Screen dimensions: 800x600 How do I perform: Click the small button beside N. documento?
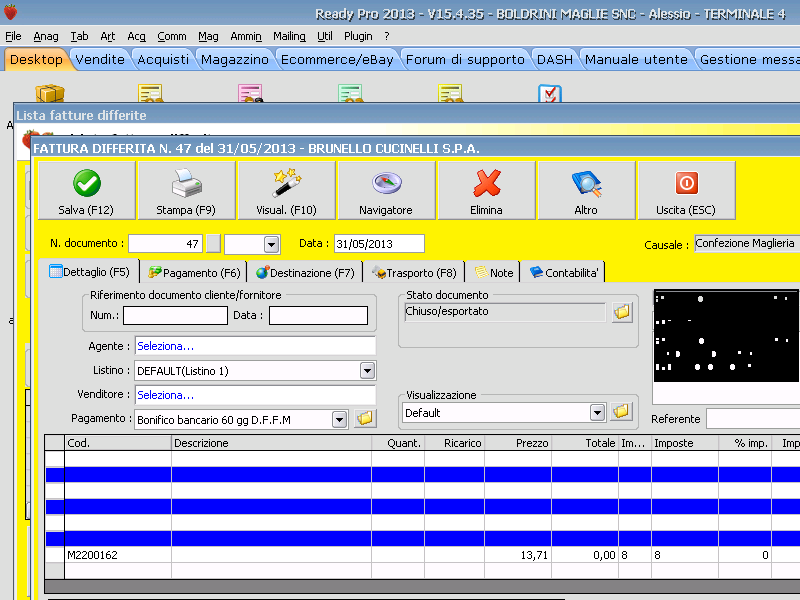(213, 244)
